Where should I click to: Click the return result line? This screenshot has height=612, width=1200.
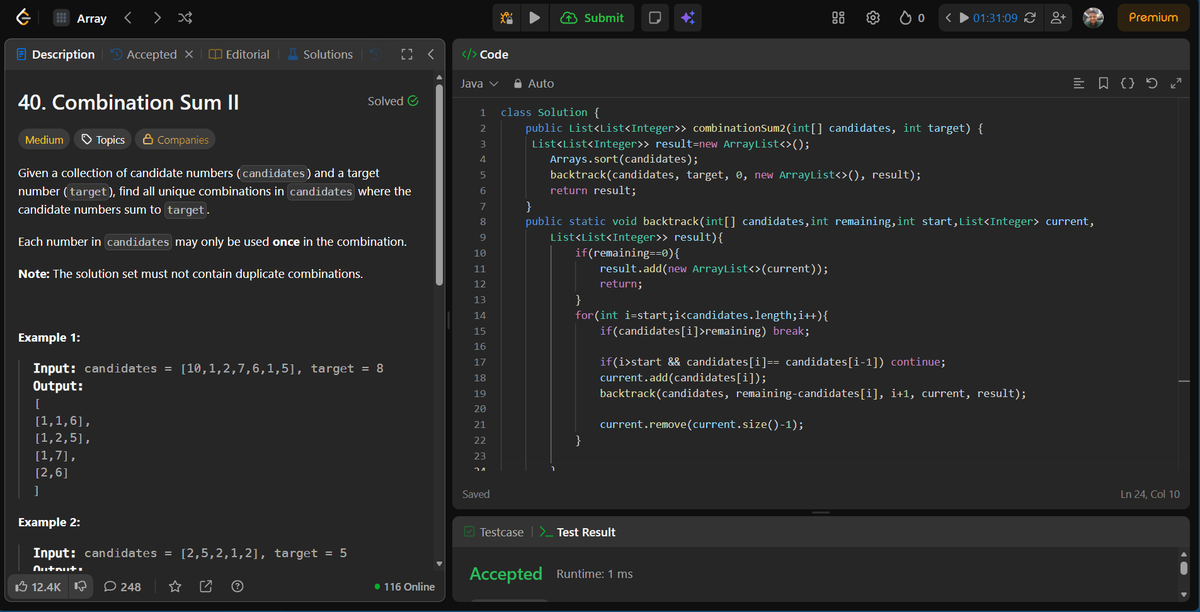pos(593,190)
